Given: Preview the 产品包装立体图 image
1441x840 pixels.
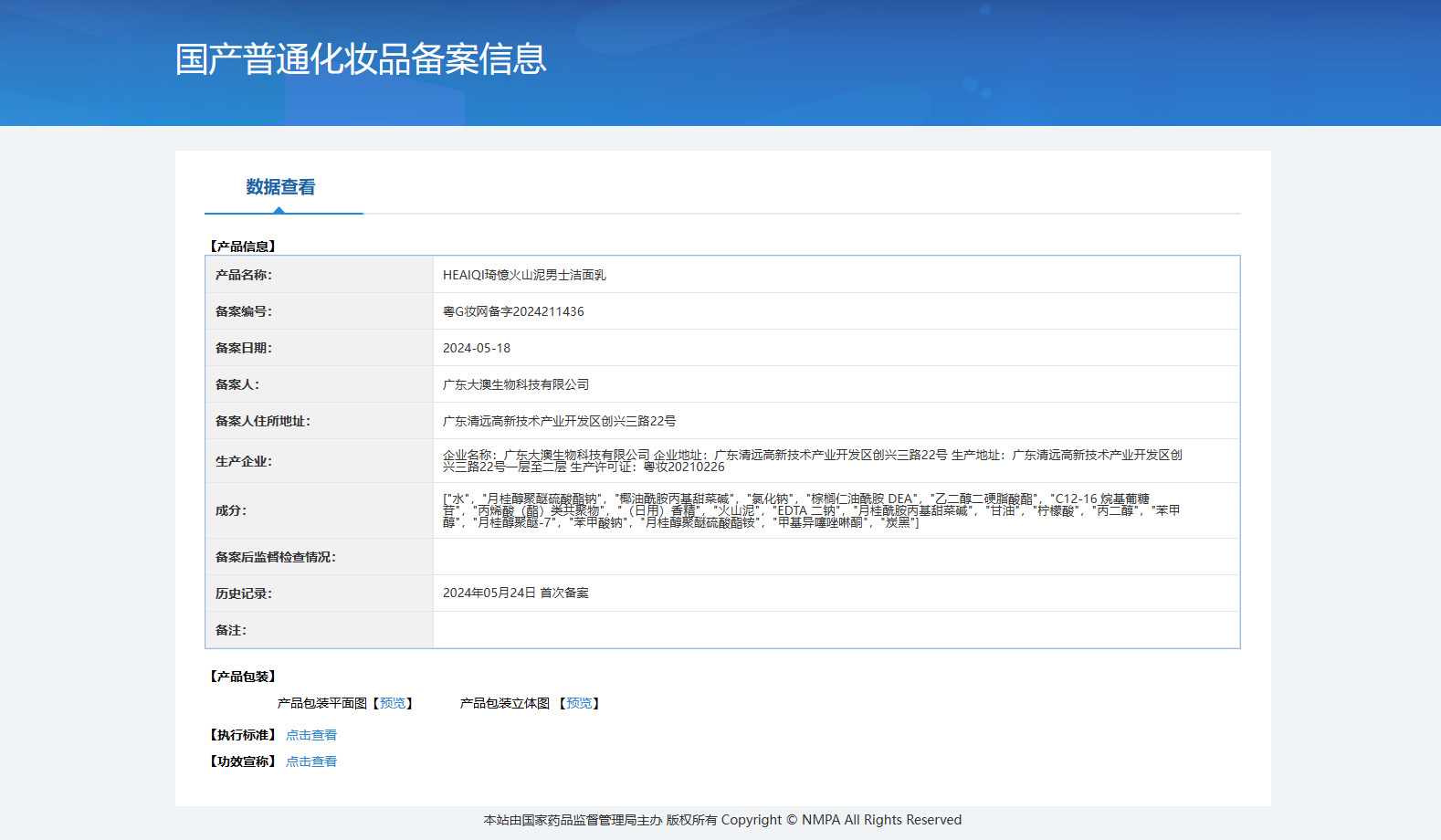Looking at the screenshot, I should click(x=579, y=703).
